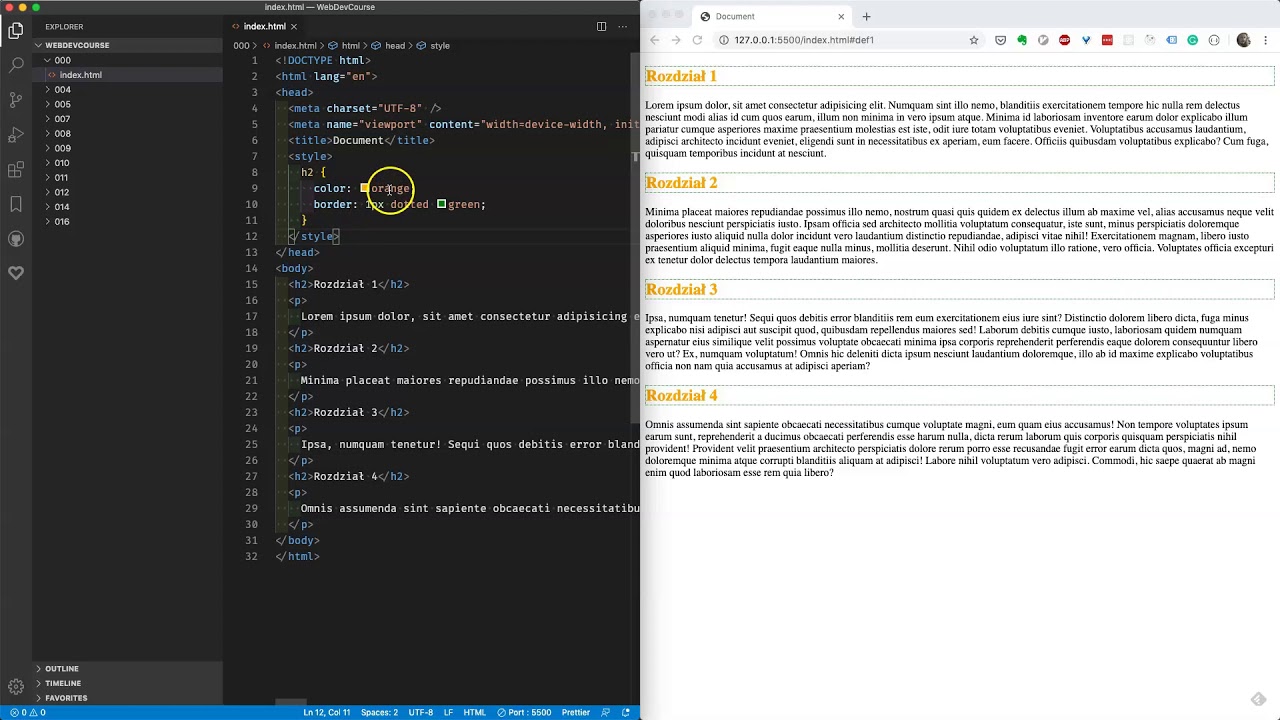Select the index.html editor tab
1280x720 pixels.
264,26
